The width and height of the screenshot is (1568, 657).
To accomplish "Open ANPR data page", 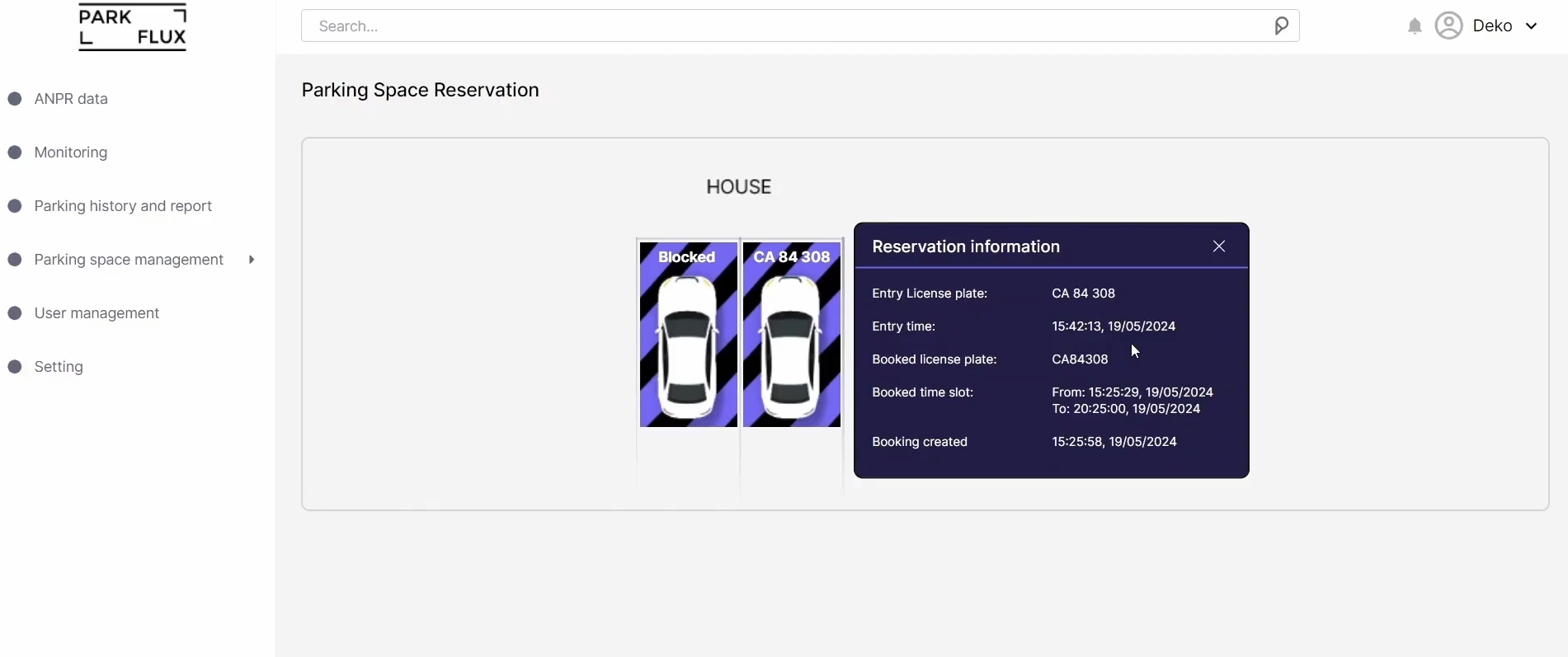I will [71, 99].
